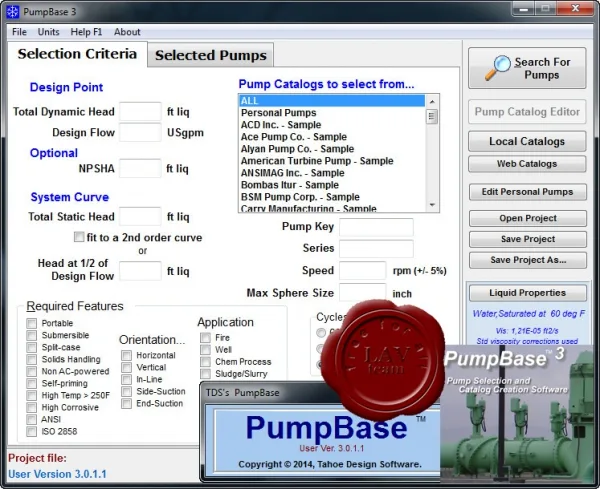The image size is (600, 489).
Task: Click Edit Personal Pumps button
Action: click(528, 192)
